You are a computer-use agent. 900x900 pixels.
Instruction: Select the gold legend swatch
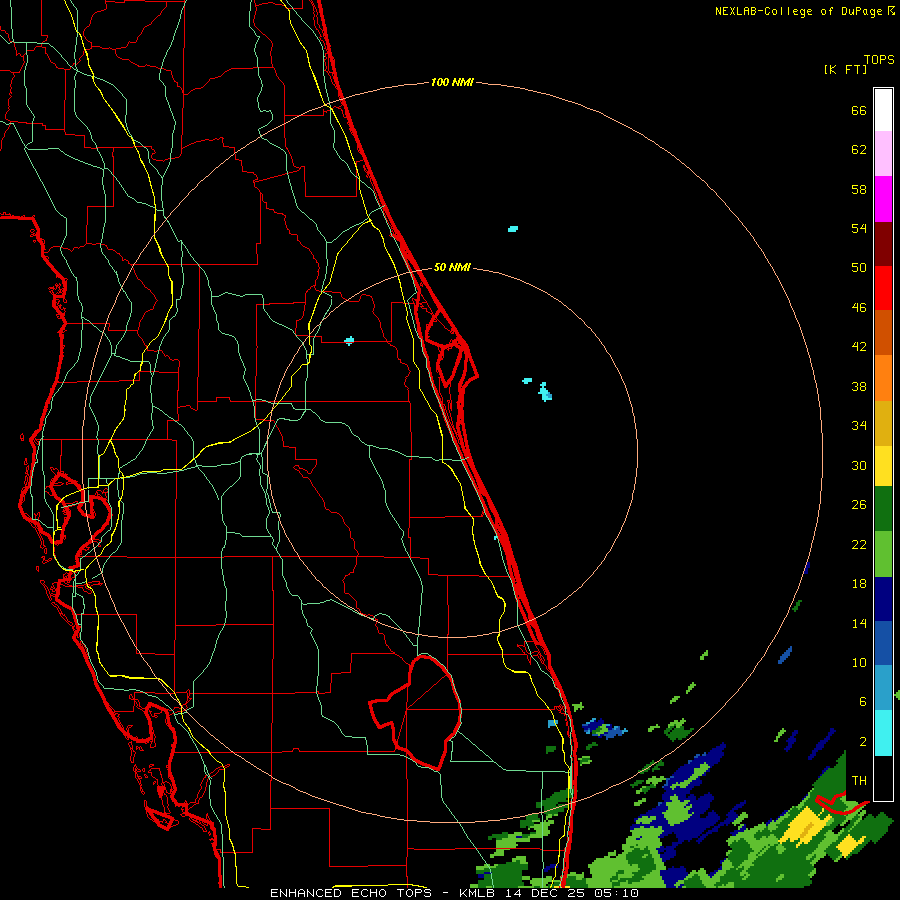[883, 423]
